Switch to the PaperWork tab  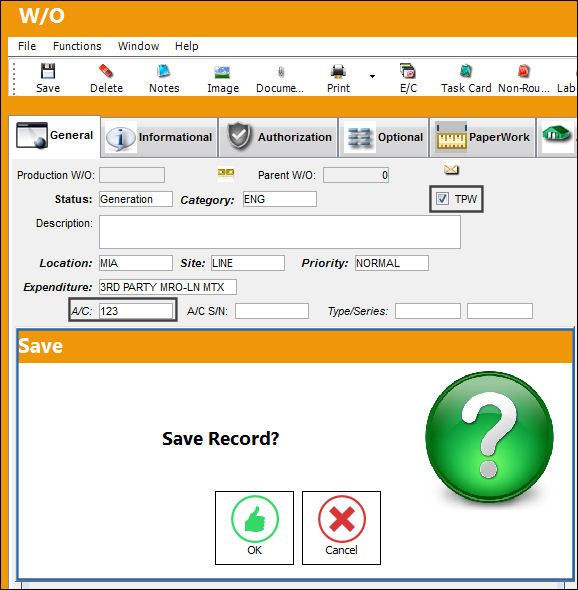point(483,137)
